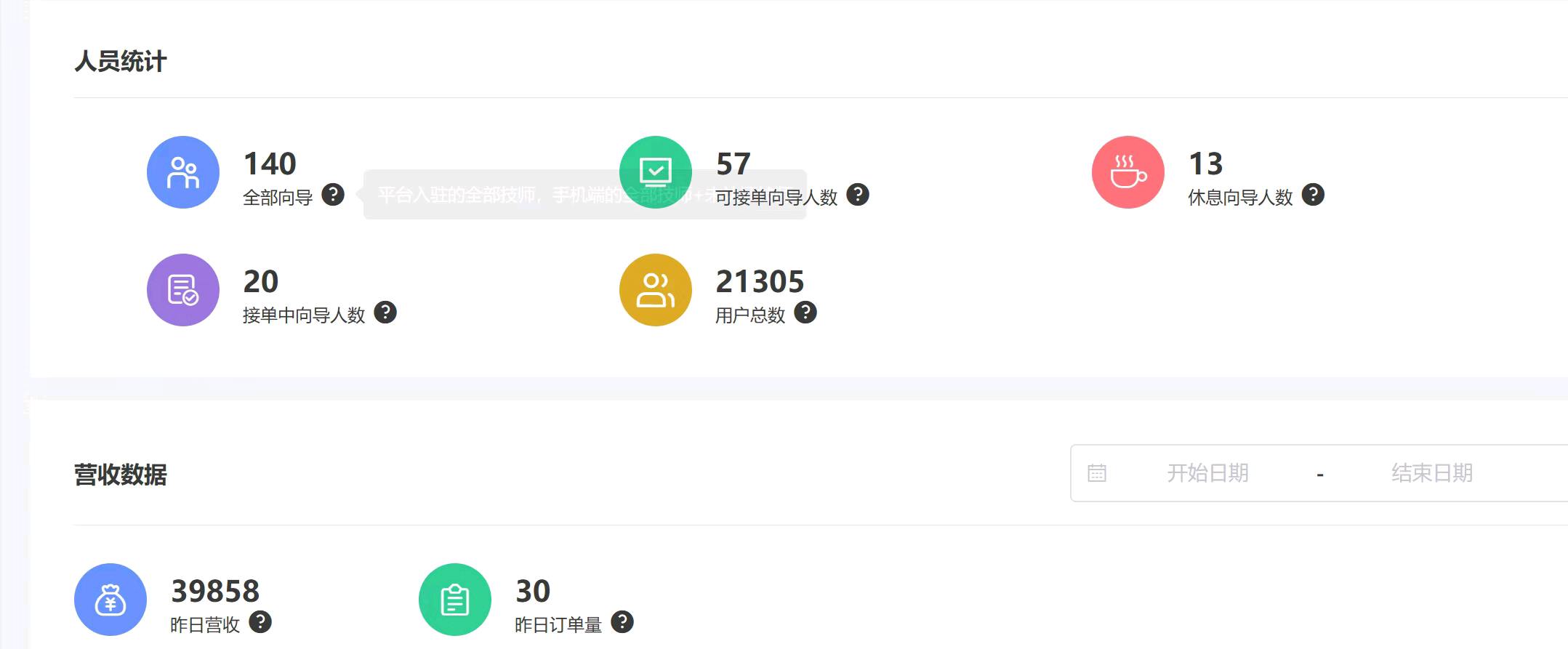This screenshot has height=649, width=1568.
Task: Click the green 昨日订单量 clipboard icon
Action: click(x=455, y=600)
